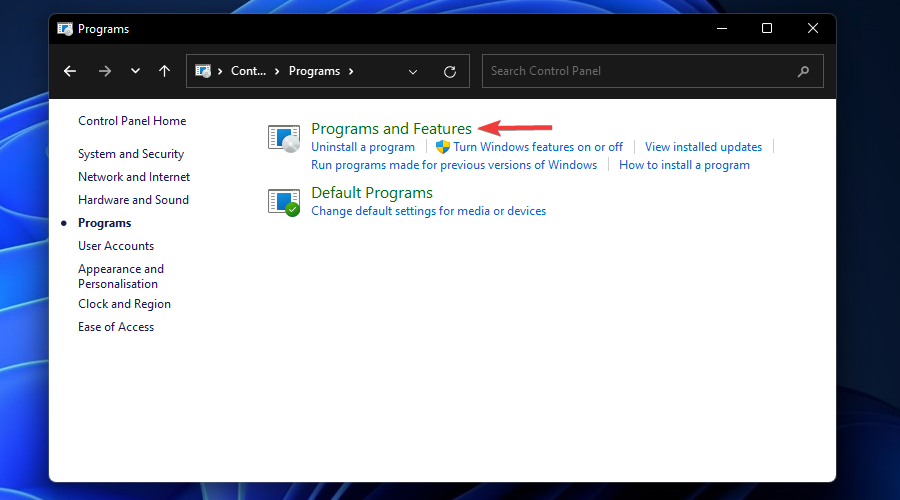
Task: Open Hardware and Sound category
Action: [x=133, y=200]
